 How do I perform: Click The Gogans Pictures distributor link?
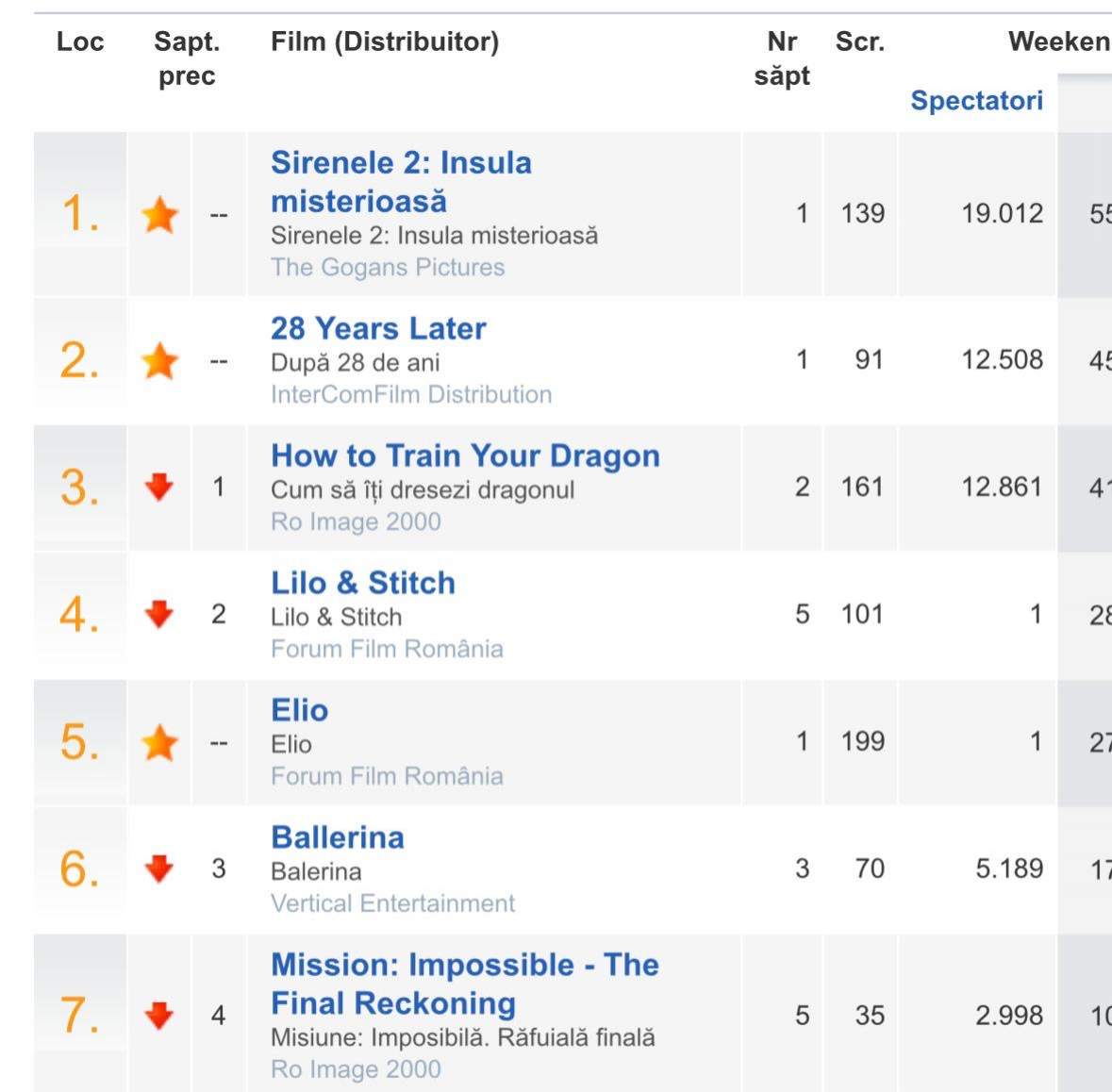tap(388, 267)
